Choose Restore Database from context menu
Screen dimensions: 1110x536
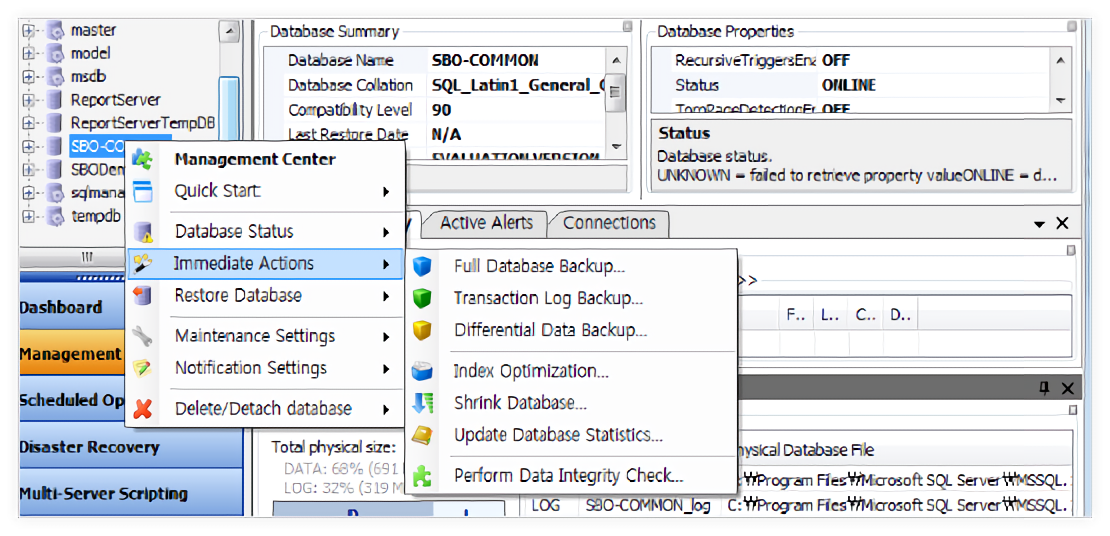(x=238, y=296)
